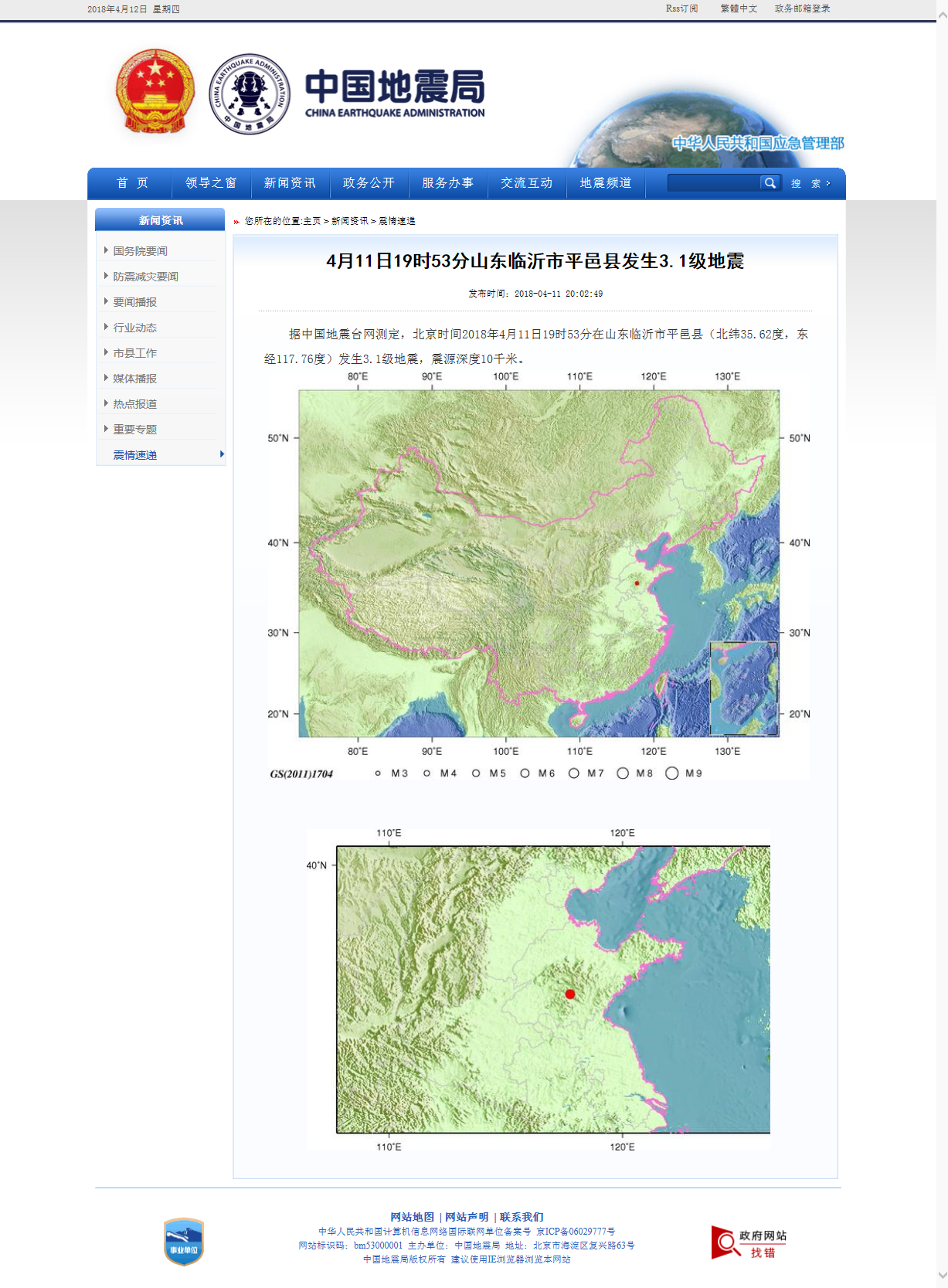Viewport: 948px width, 1288px height.
Task: Click the 政府网站找错 icon
Action: 749,1242
